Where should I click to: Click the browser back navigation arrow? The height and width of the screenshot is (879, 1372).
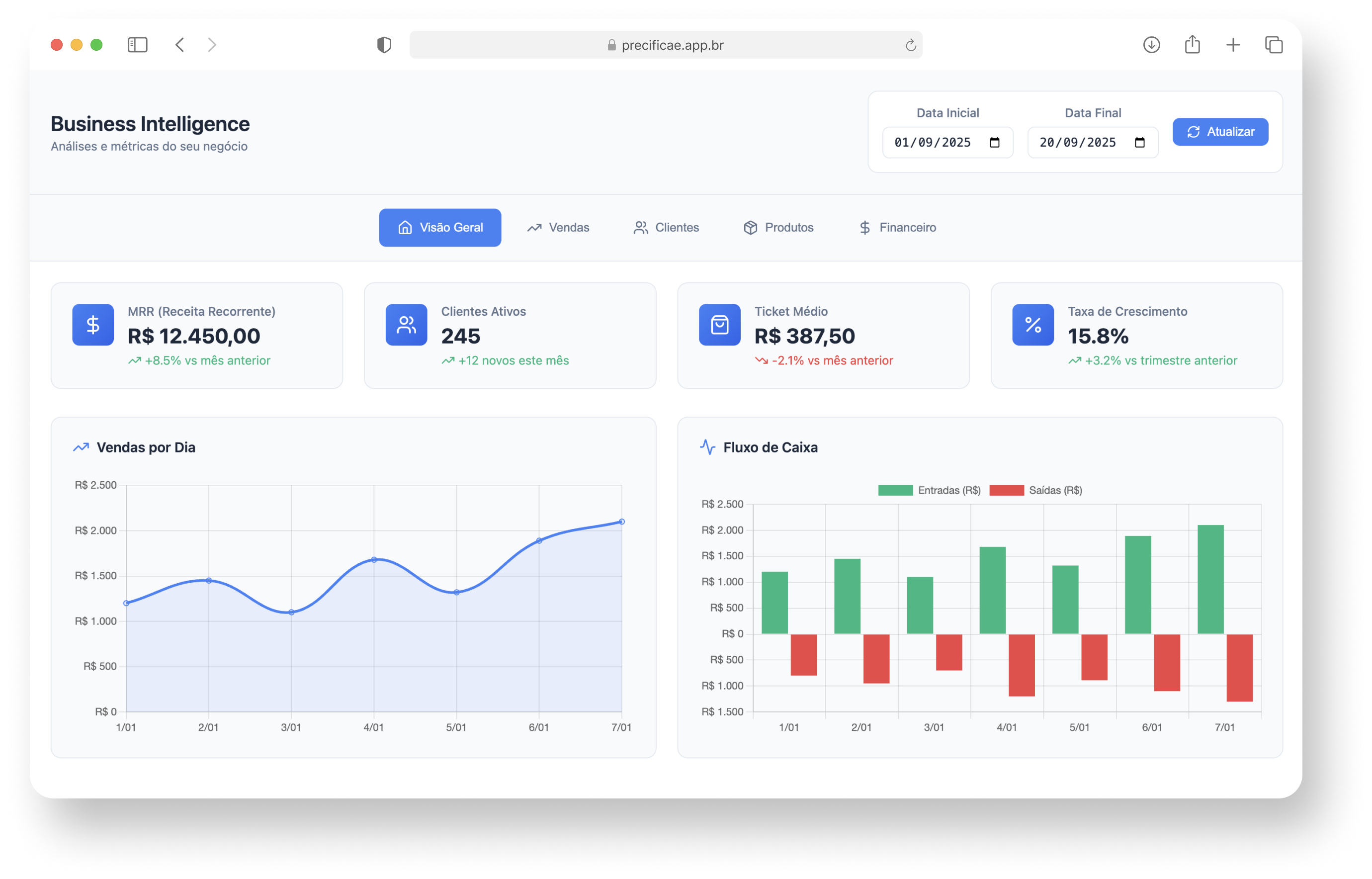(x=180, y=45)
